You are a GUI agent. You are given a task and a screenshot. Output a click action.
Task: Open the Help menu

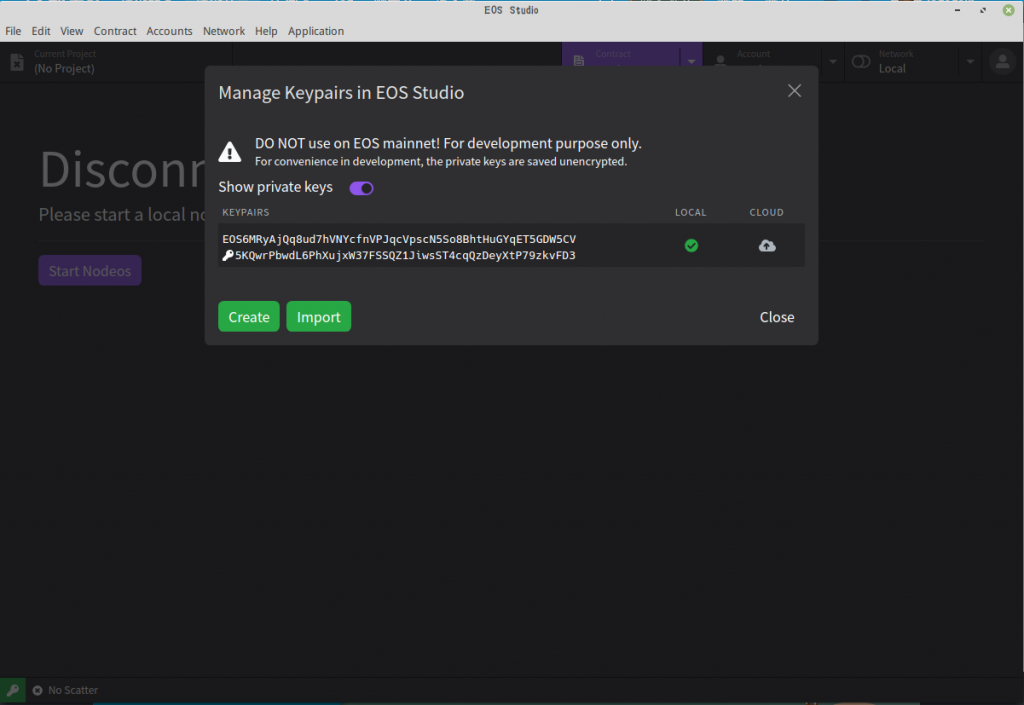click(x=266, y=31)
